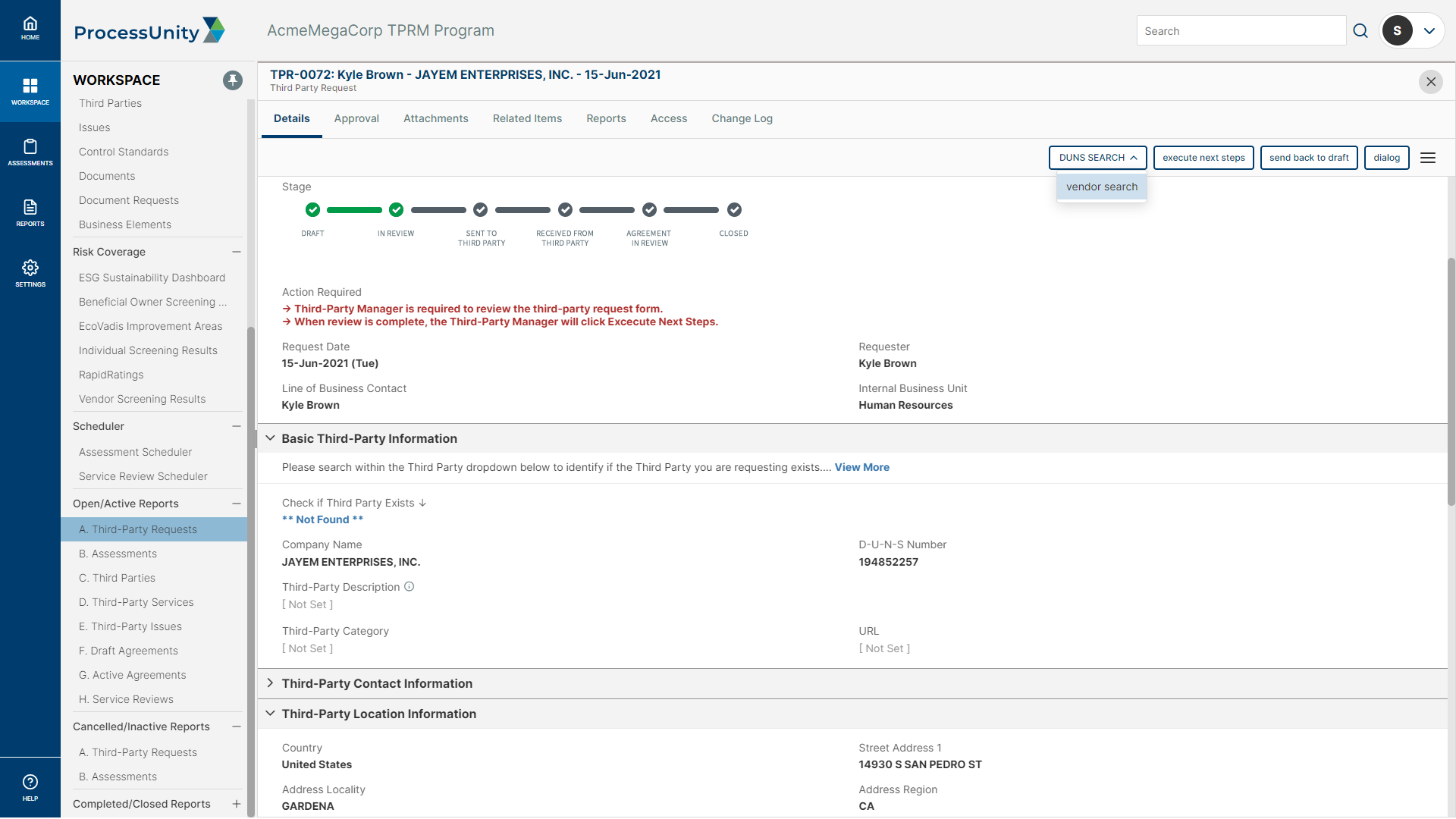Open the Reports tab of the request
This screenshot has width=1456, height=819.
(606, 118)
